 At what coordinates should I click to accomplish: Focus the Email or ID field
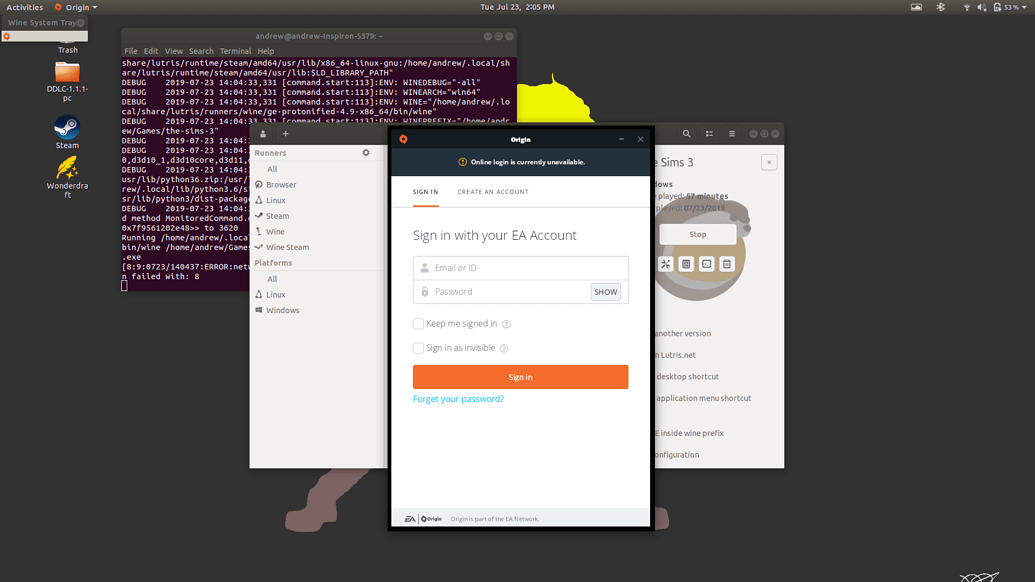coord(520,268)
